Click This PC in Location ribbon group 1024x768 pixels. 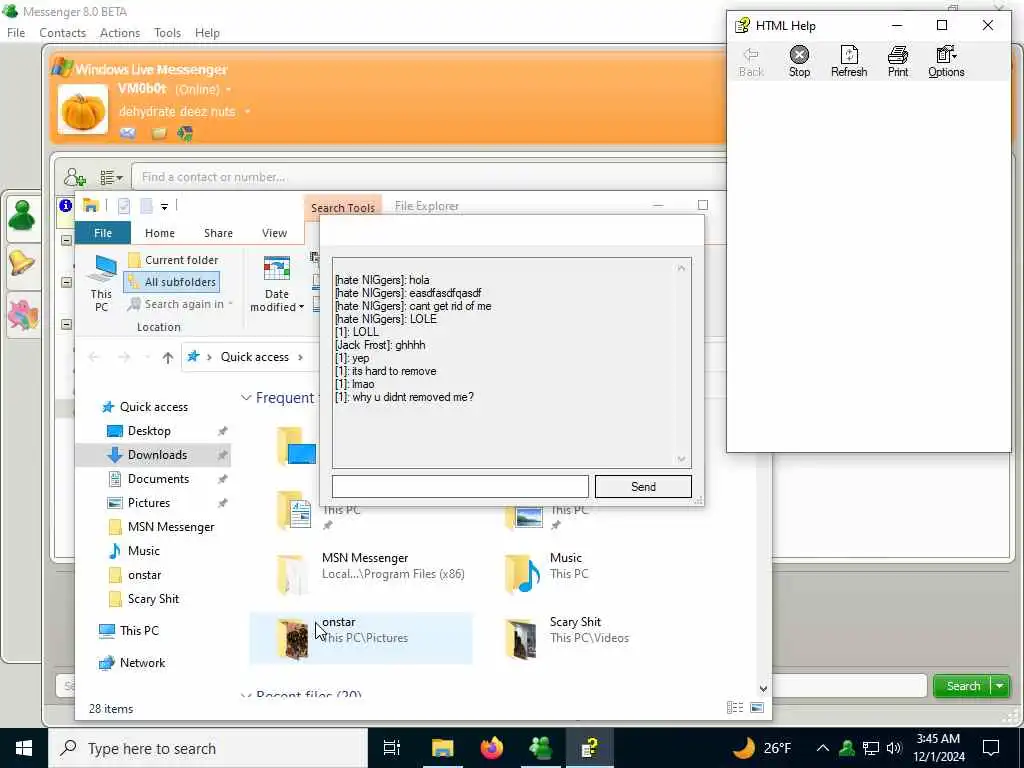point(101,283)
